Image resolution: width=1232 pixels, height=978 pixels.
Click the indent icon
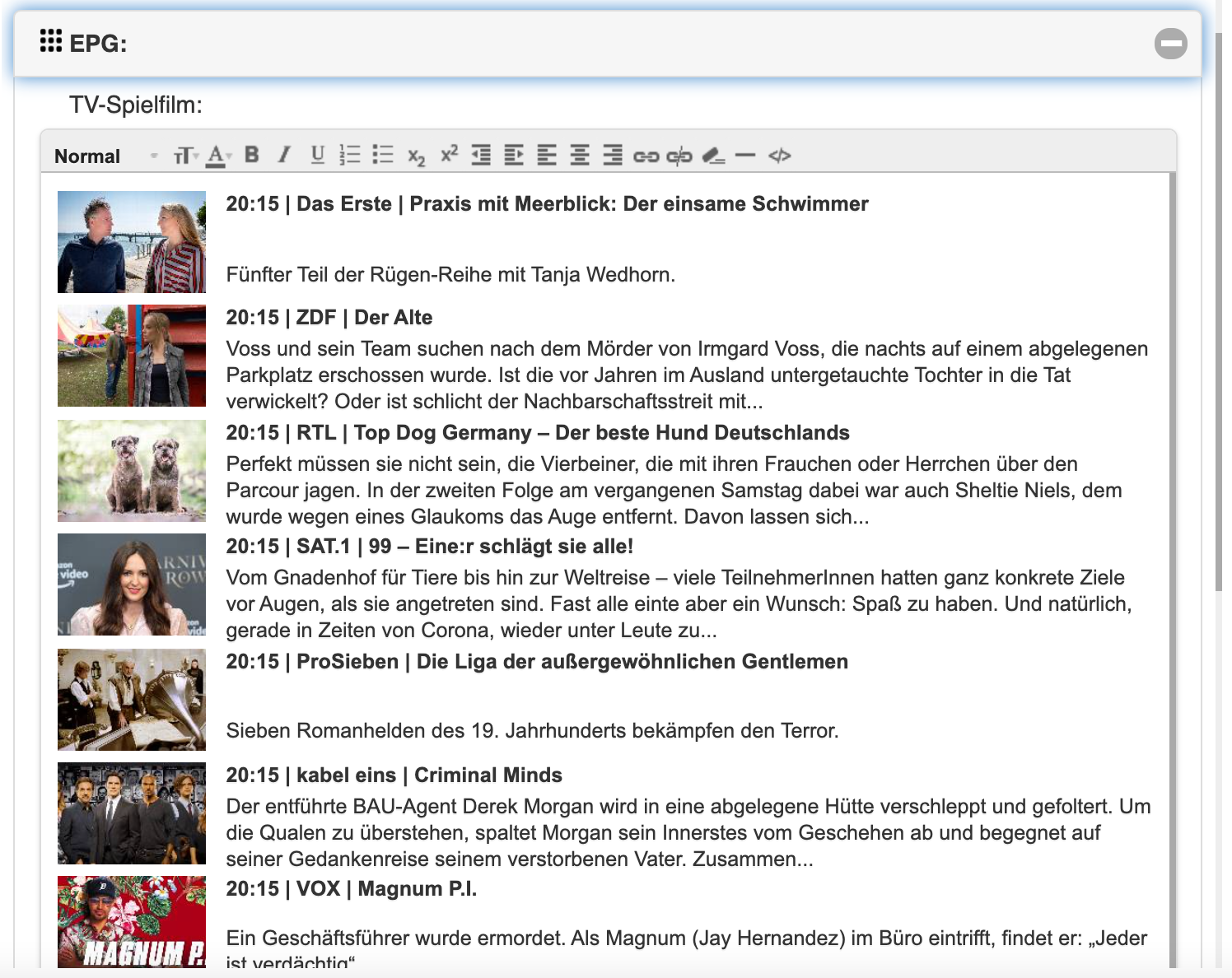pyautogui.click(x=514, y=155)
